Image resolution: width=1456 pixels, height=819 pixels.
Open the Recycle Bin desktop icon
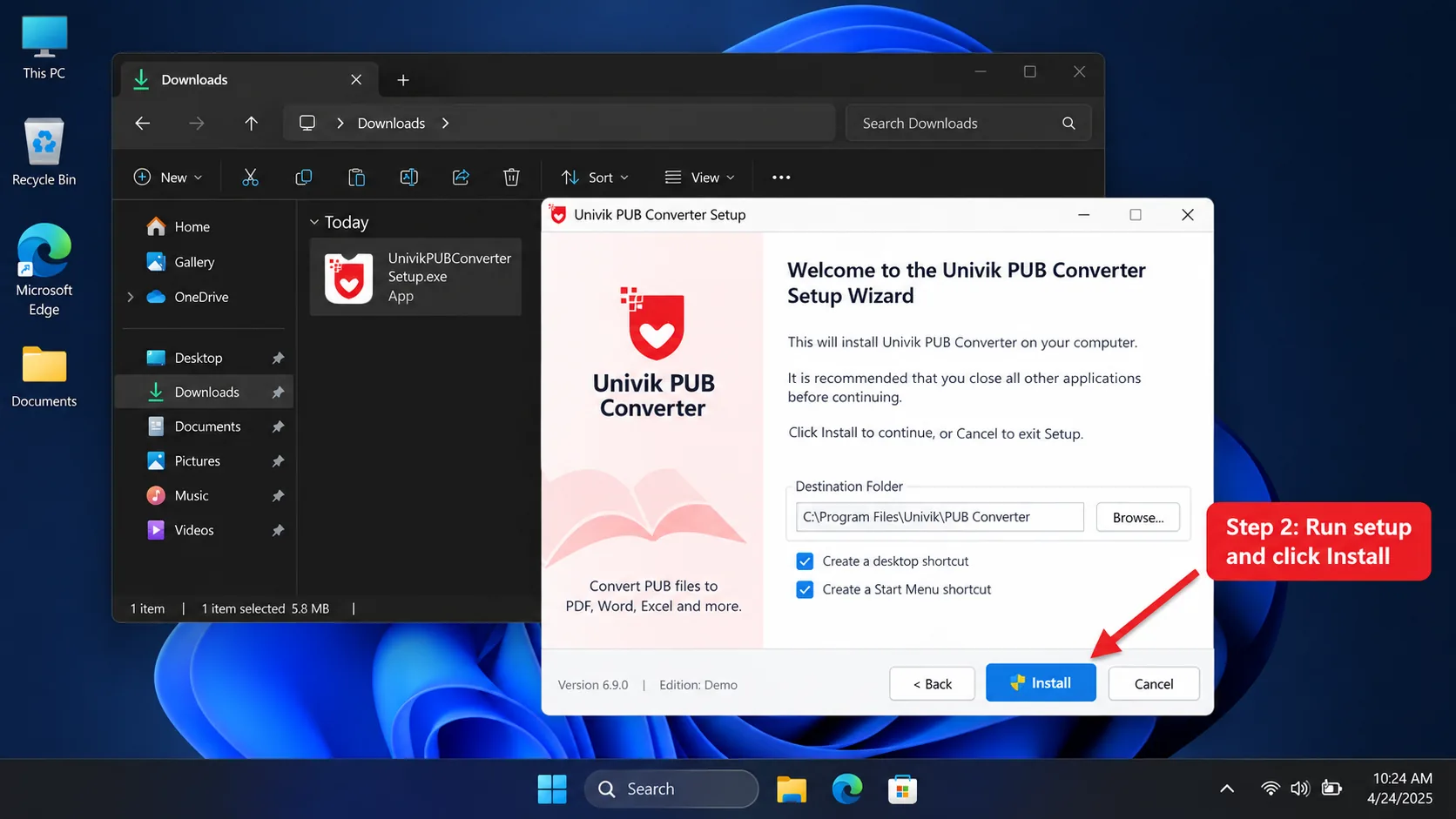pos(44,152)
